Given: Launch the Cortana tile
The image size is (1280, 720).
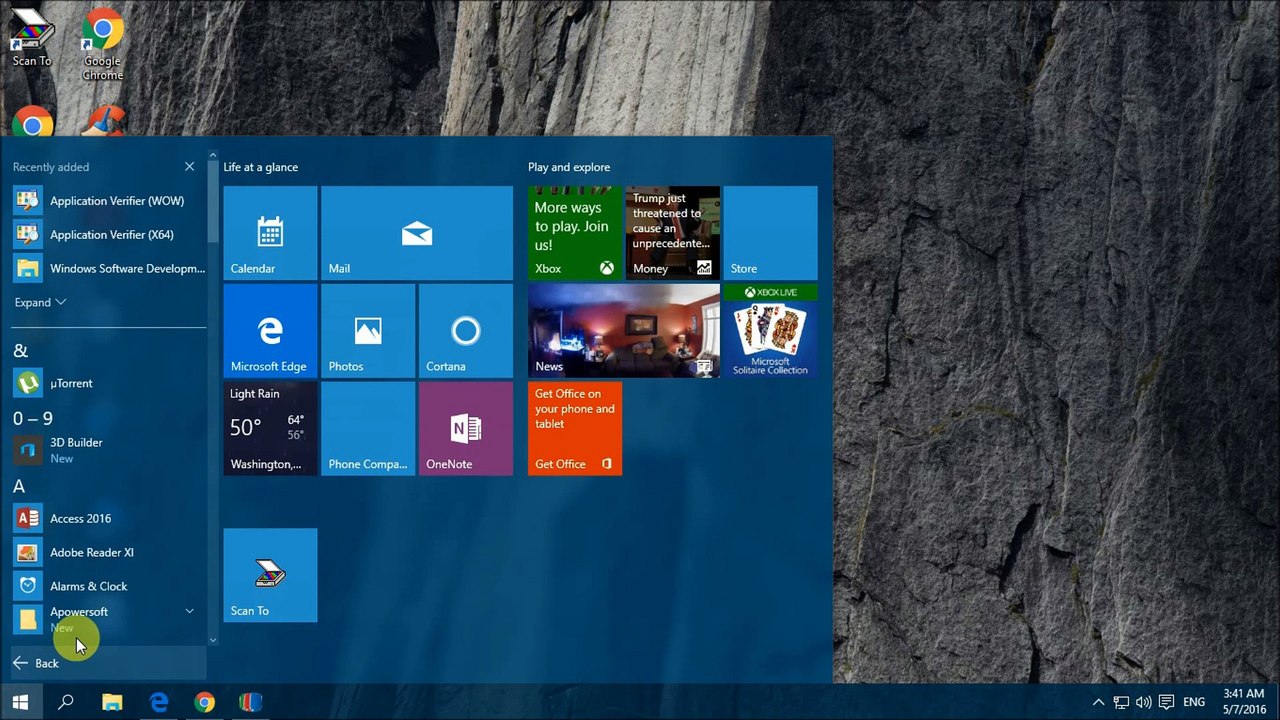Looking at the screenshot, I should (466, 331).
